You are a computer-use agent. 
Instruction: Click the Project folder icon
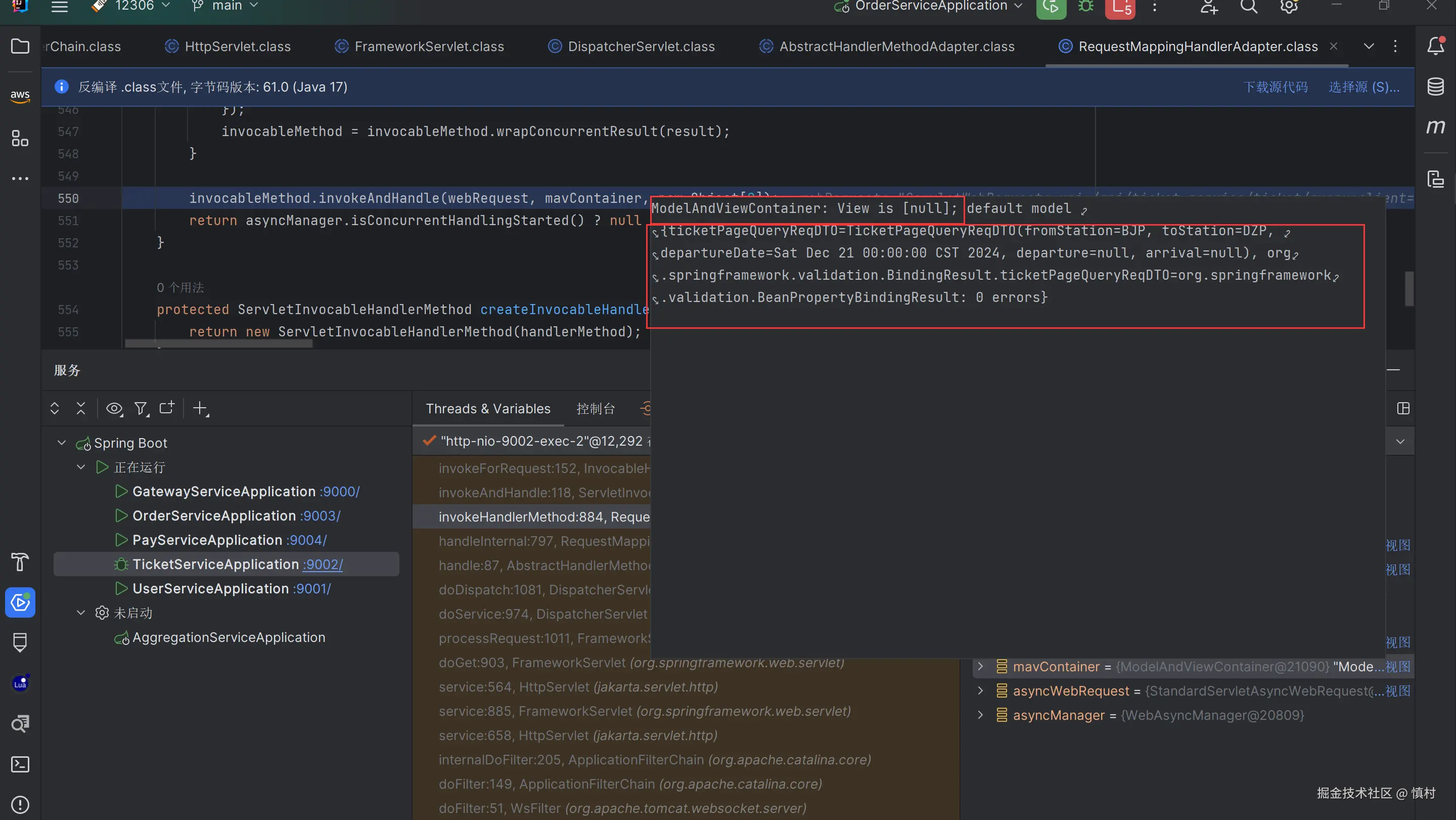pyautogui.click(x=20, y=46)
